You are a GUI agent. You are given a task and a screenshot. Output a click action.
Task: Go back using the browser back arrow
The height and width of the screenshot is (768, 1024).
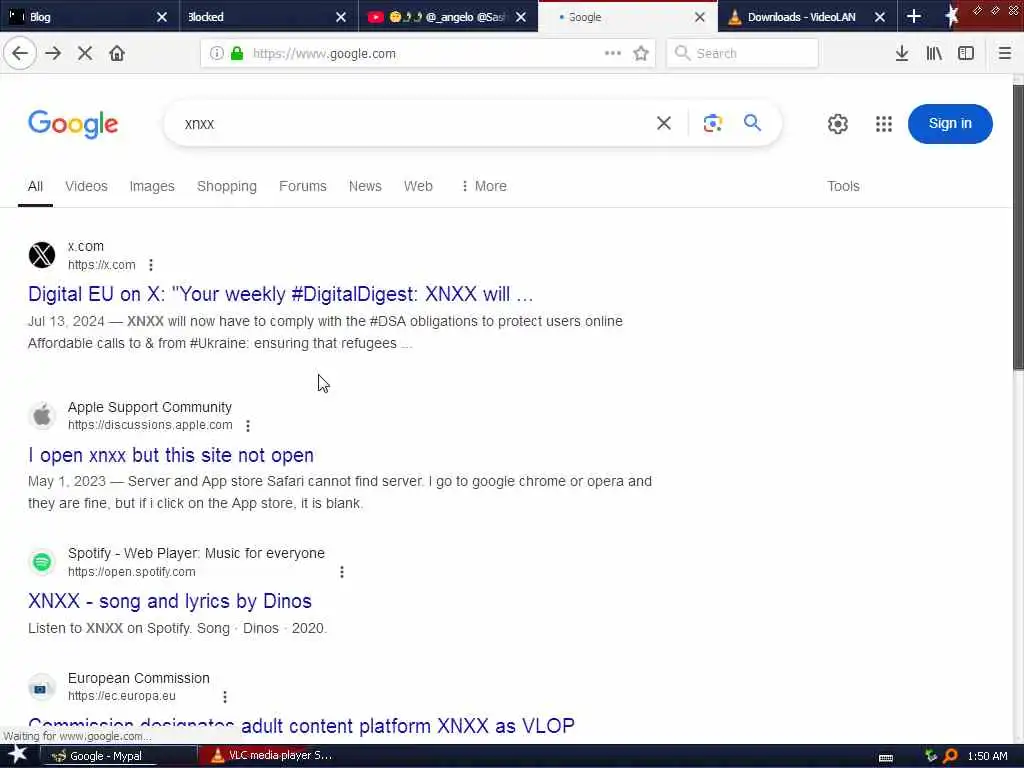tap(20, 54)
